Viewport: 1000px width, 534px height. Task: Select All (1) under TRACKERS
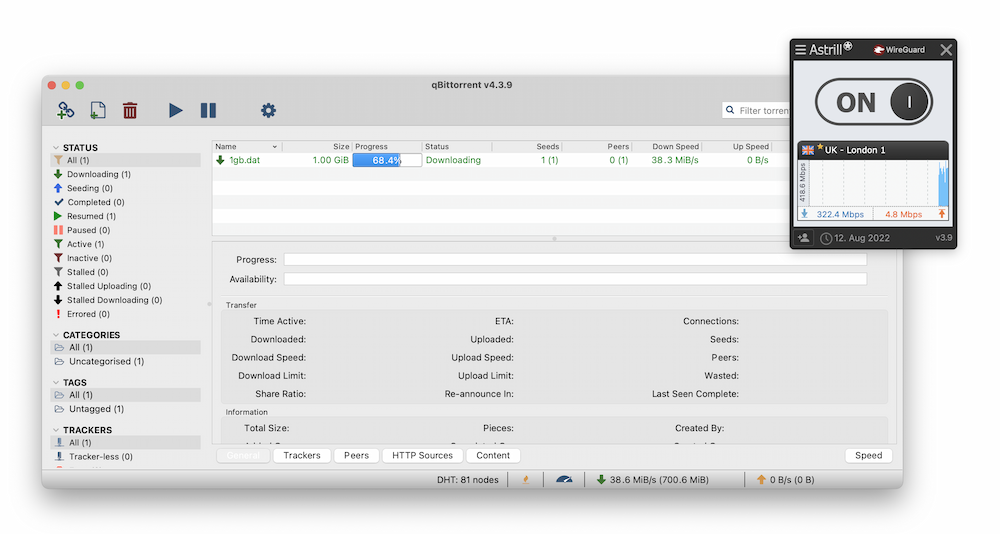pyautogui.click(x=126, y=443)
